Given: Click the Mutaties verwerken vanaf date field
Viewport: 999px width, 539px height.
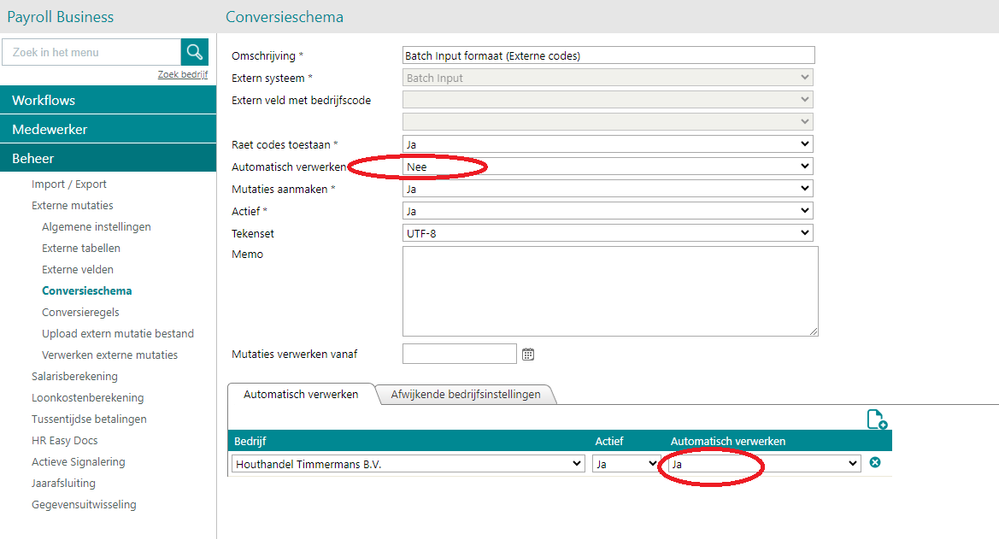Looking at the screenshot, I should [x=459, y=354].
